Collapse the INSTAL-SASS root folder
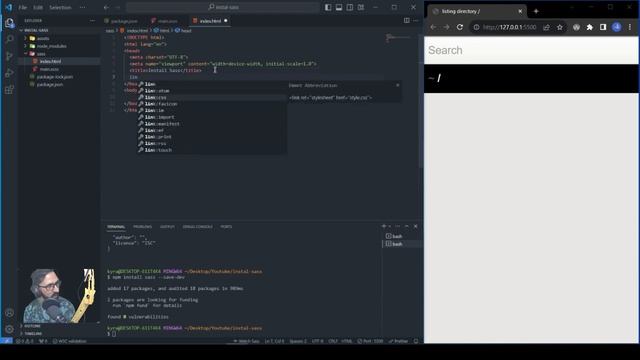 pyautogui.click(x=36, y=30)
